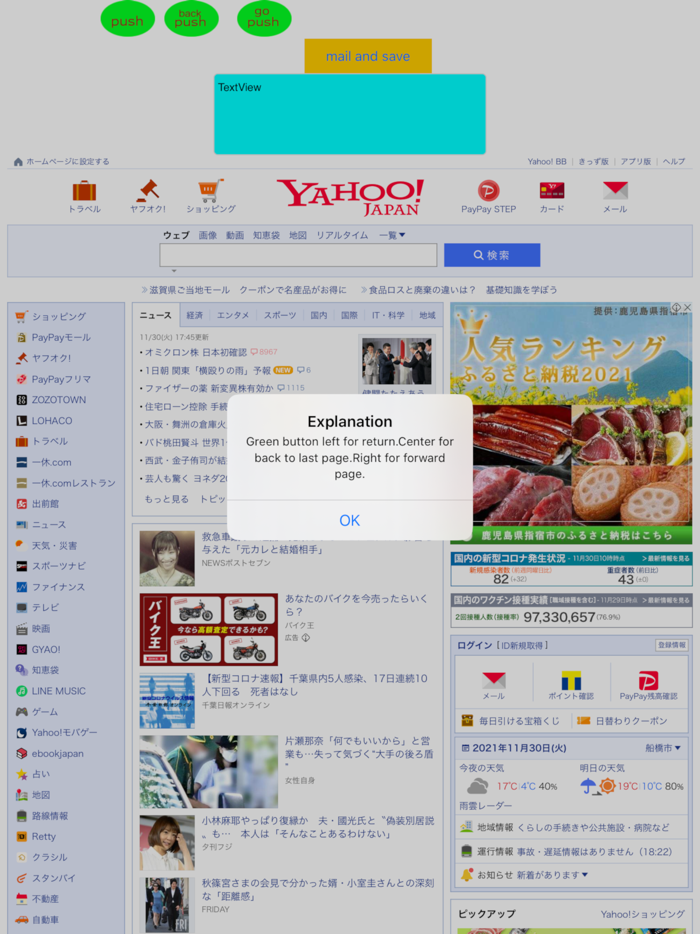
Task: Tap the mail and save button
Action: (x=368, y=56)
